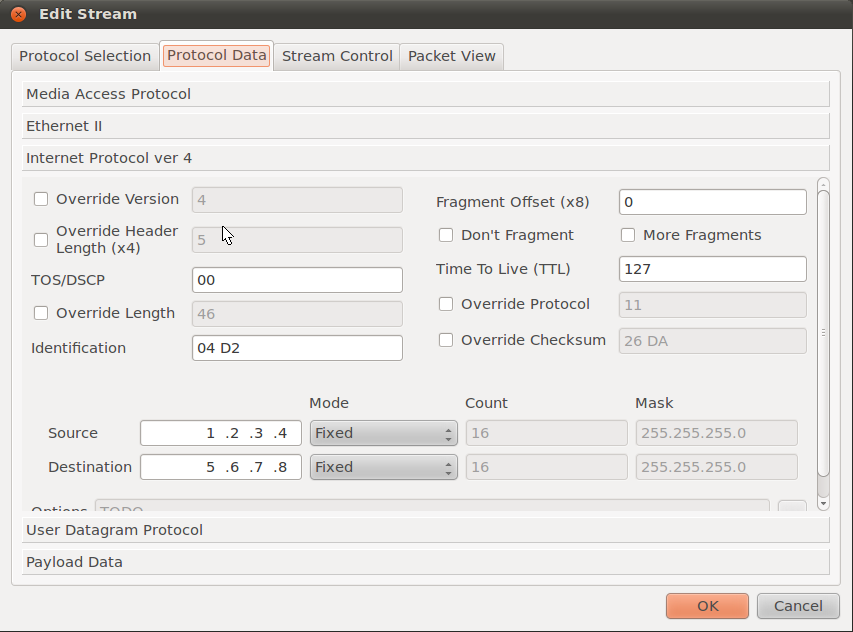Screen dimensions: 853x632
Task: Open the Stream Control tab
Action: pyautogui.click(x=337, y=56)
